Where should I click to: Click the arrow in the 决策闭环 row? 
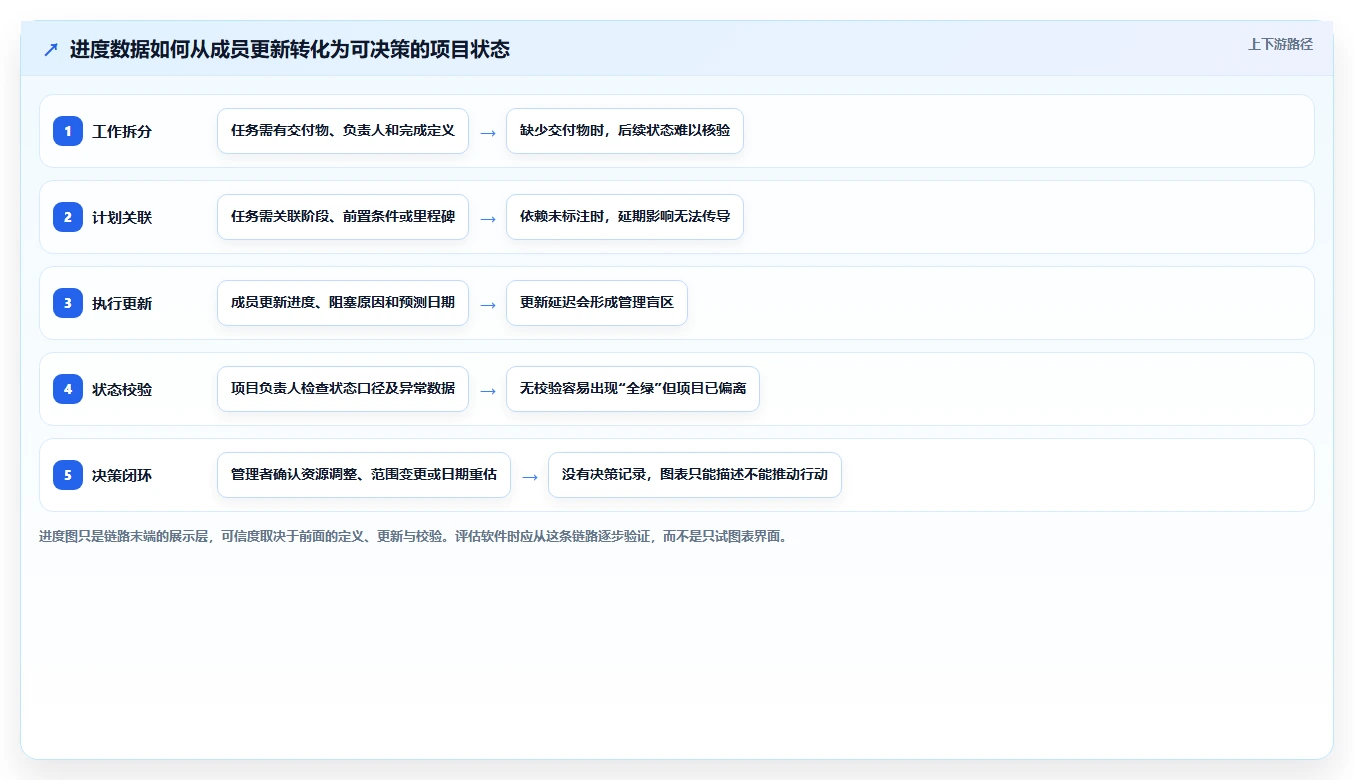point(530,476)
